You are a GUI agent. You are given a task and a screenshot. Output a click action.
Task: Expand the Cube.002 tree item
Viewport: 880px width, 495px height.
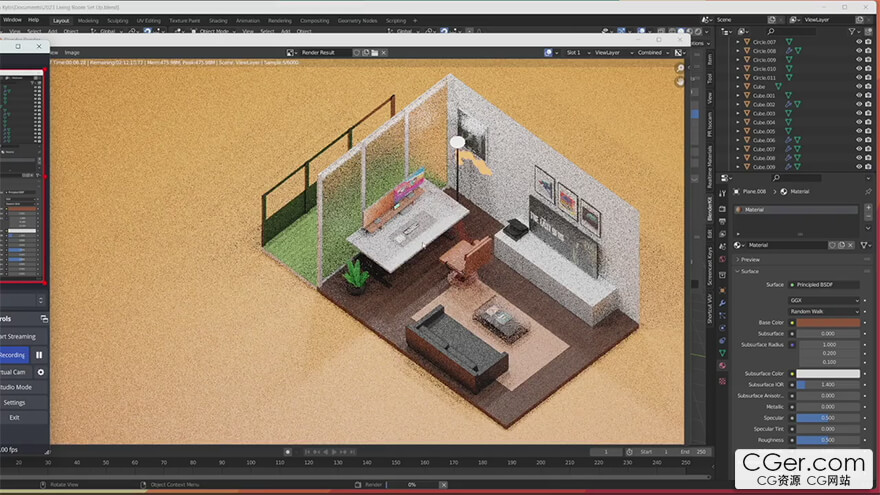coord(738,104)
